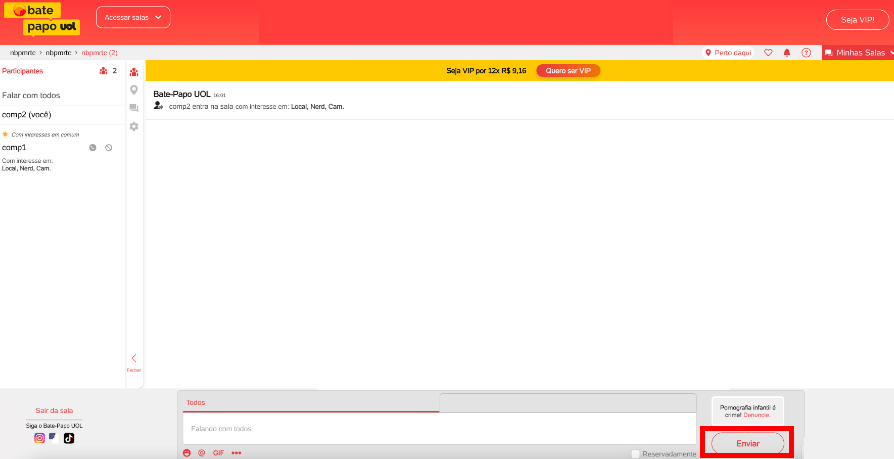Expand the Minhas Salas menu

[x=858, y=52]
